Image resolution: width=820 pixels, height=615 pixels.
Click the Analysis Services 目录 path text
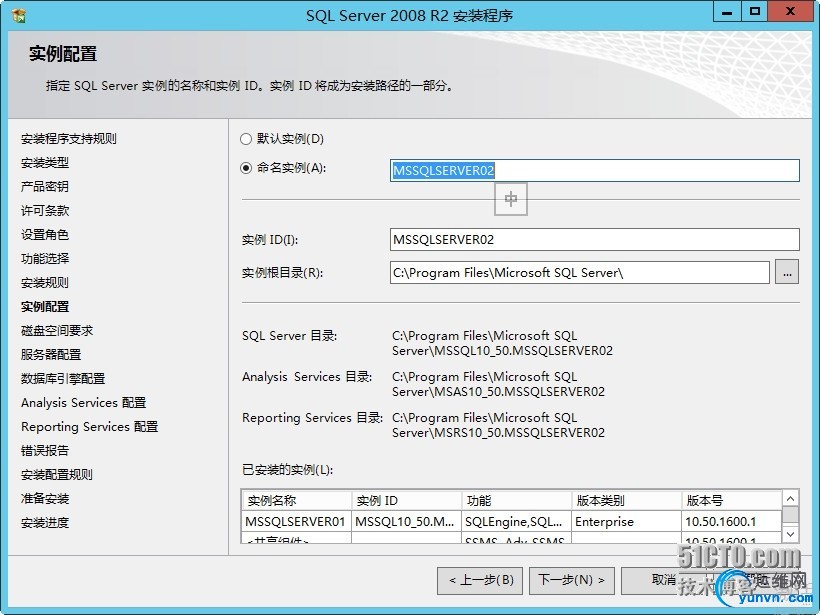(498, 384)
